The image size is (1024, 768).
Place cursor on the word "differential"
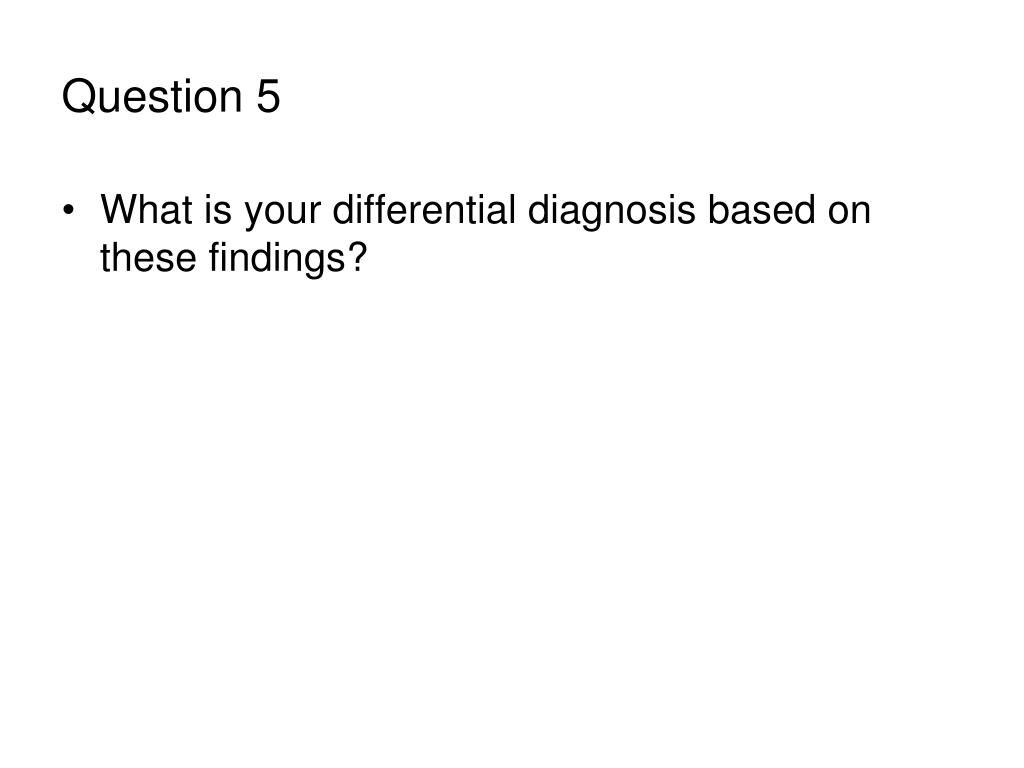(424, 210)
